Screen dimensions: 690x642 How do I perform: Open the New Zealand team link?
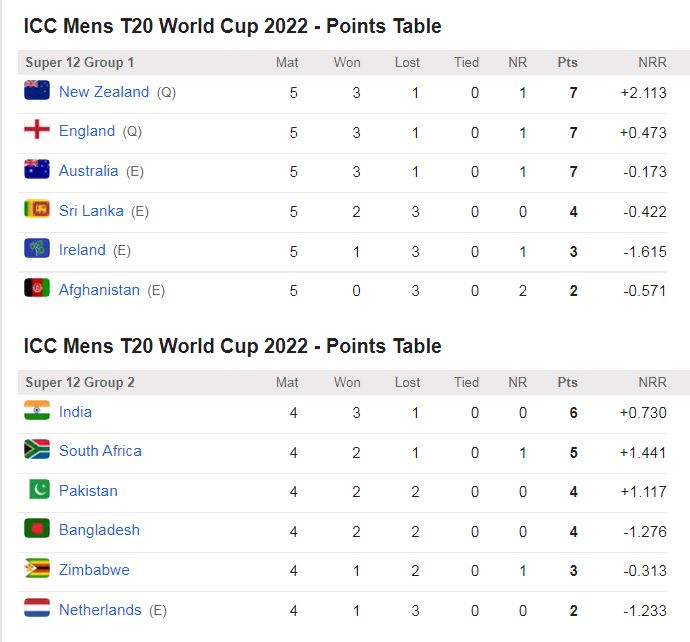click(x=104, y=92)
